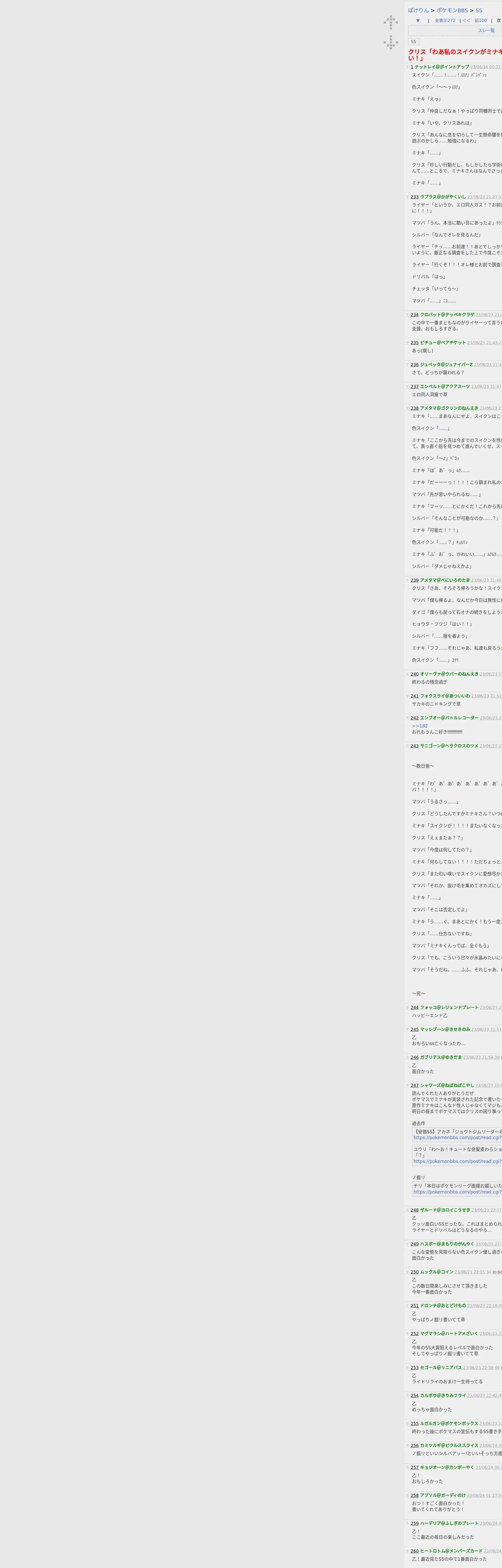This screenshot has height=1568, width=502.
Task: Load 前100 previous posts
Action: [481, 21]
